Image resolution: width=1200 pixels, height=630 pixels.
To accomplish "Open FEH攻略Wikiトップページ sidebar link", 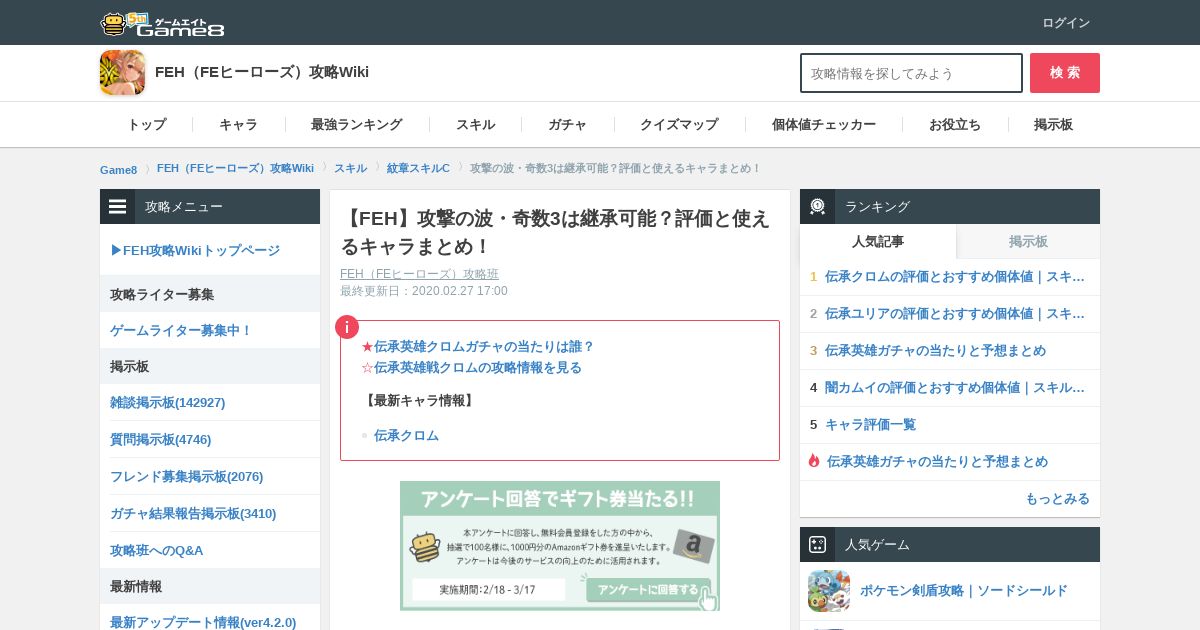I will pos(195,250).
